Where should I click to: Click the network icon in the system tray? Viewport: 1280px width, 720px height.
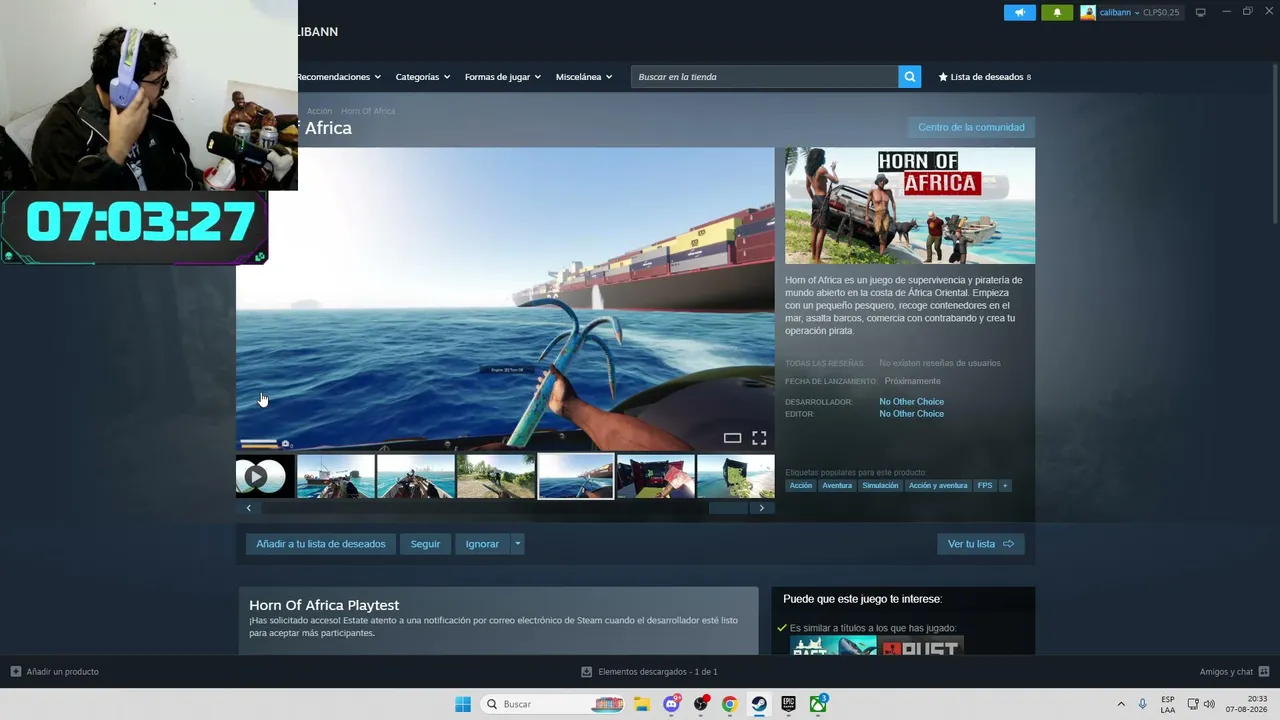1193,704
